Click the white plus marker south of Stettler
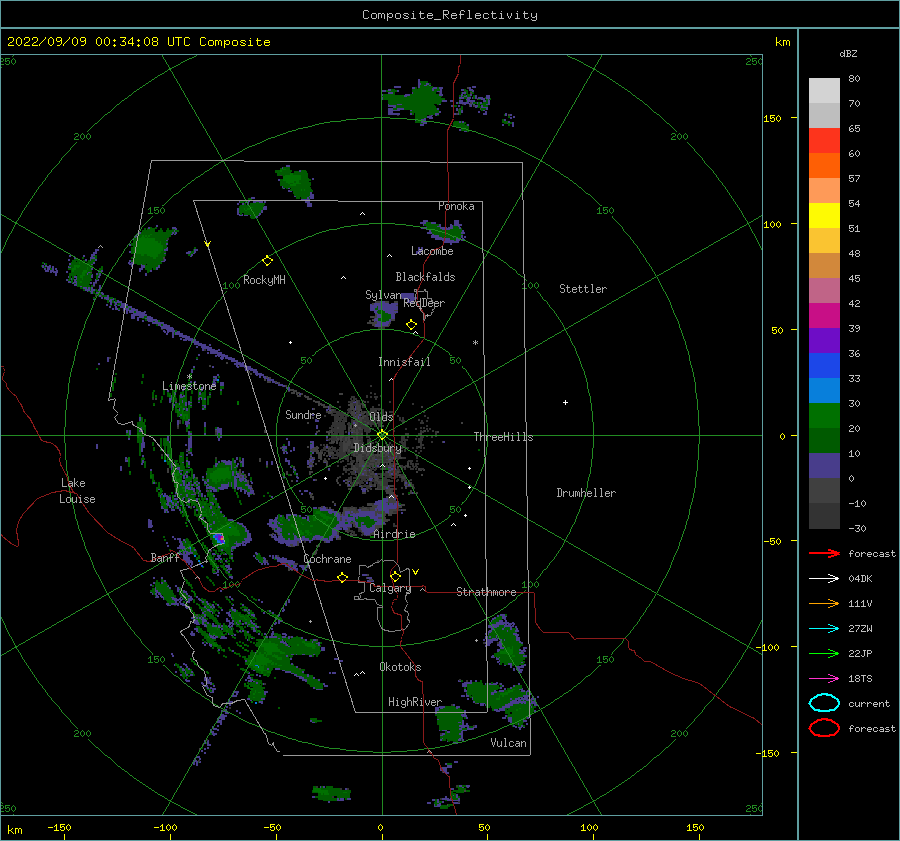The image size is (900, 841). [x=565, y=402]
